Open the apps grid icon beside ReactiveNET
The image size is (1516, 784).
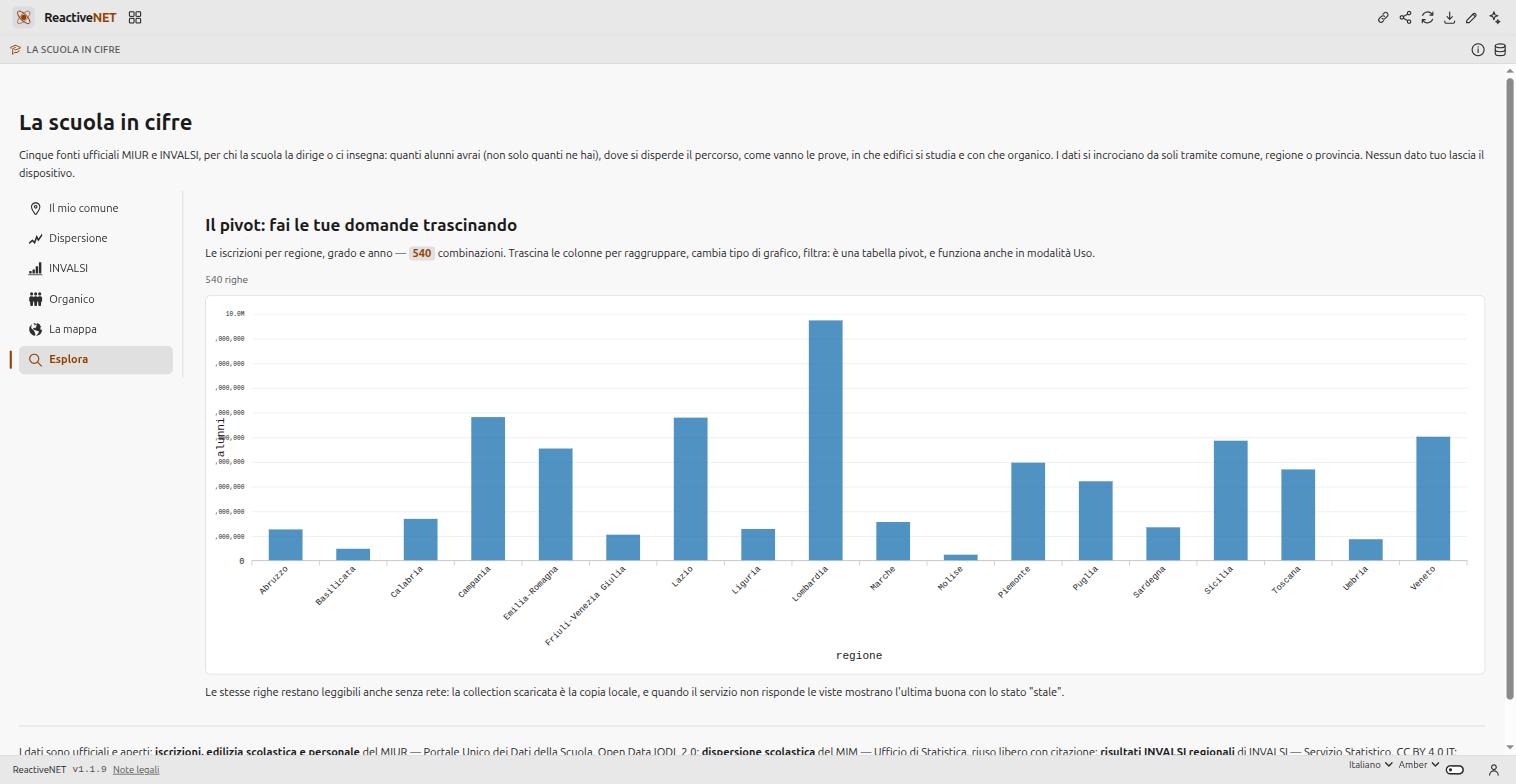click(x=135, y=17)
